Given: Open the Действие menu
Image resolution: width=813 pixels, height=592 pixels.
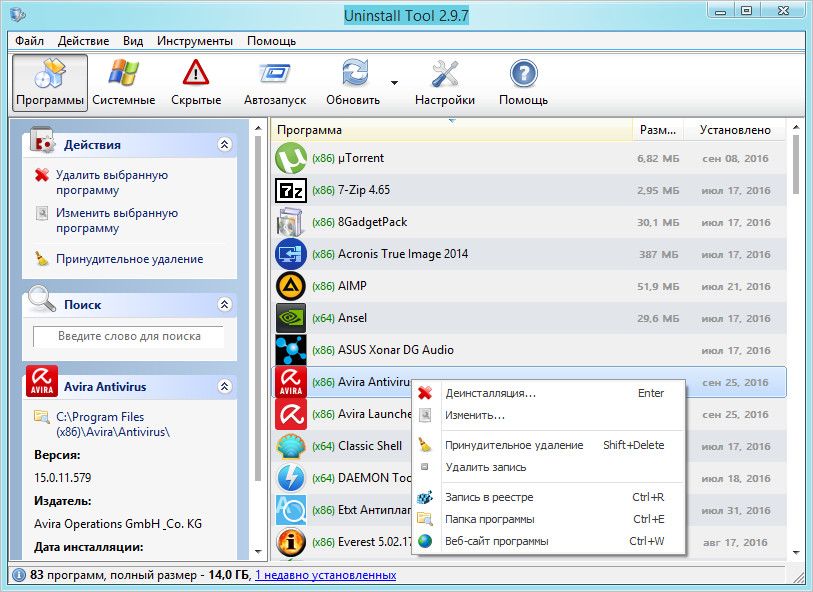Looking at the screenshot, I should point(83,41).
